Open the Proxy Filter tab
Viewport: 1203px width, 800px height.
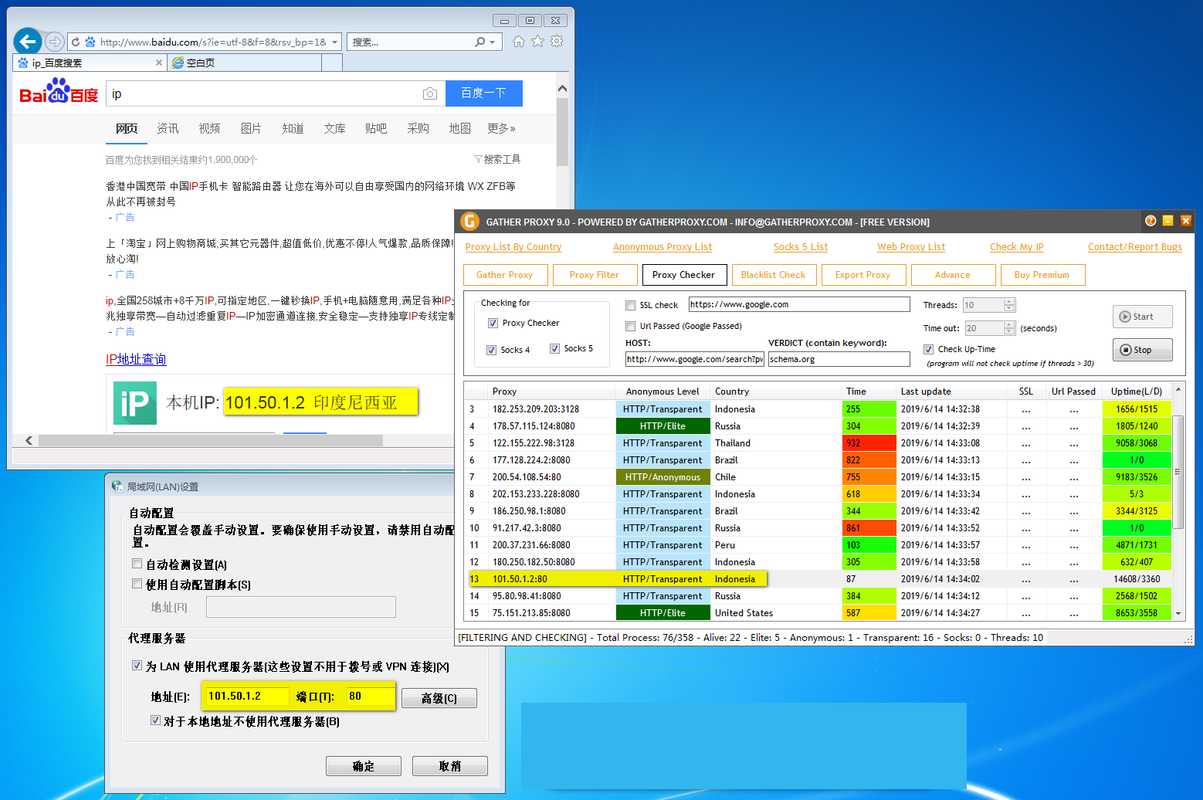pyautogui.click(x=594, y=275)
